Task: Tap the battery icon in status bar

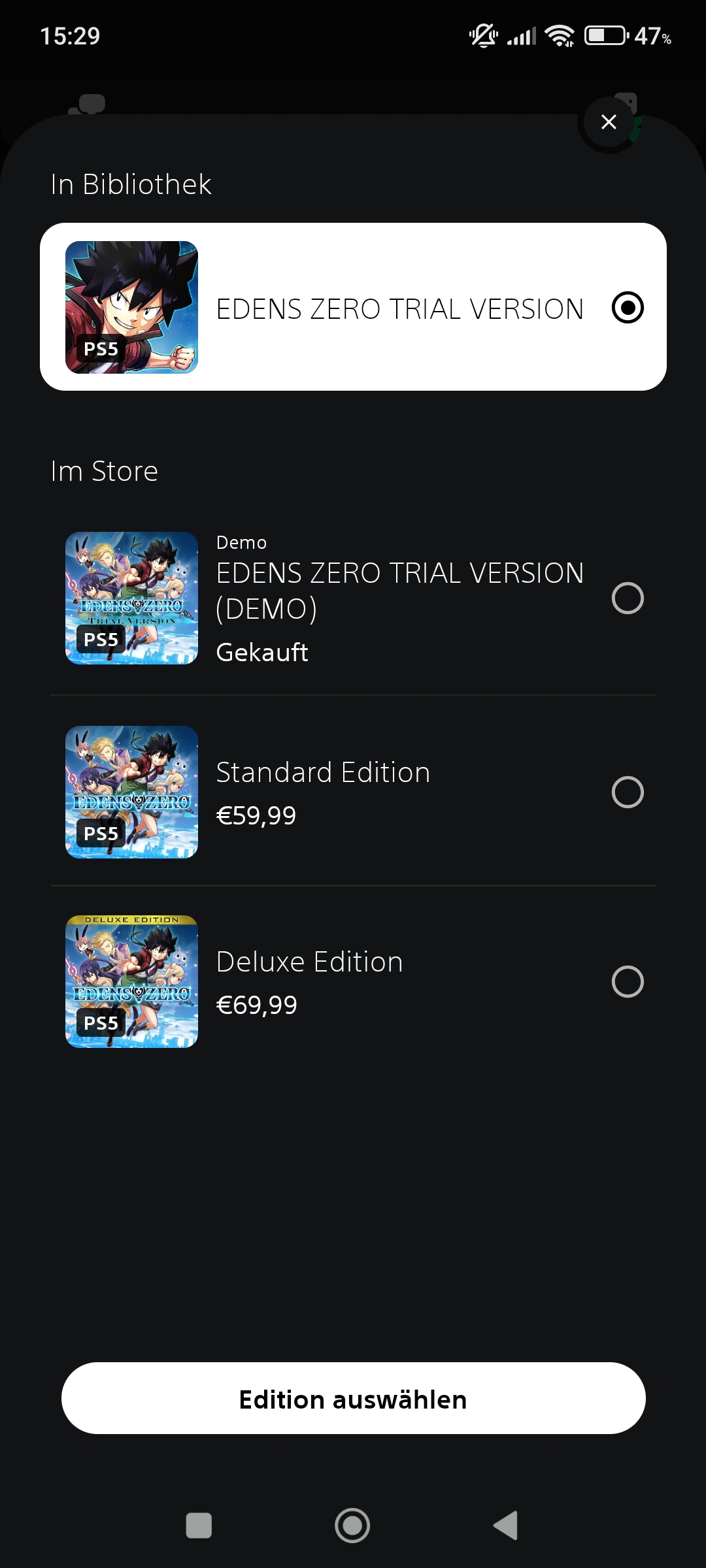Action: point(607,35)
